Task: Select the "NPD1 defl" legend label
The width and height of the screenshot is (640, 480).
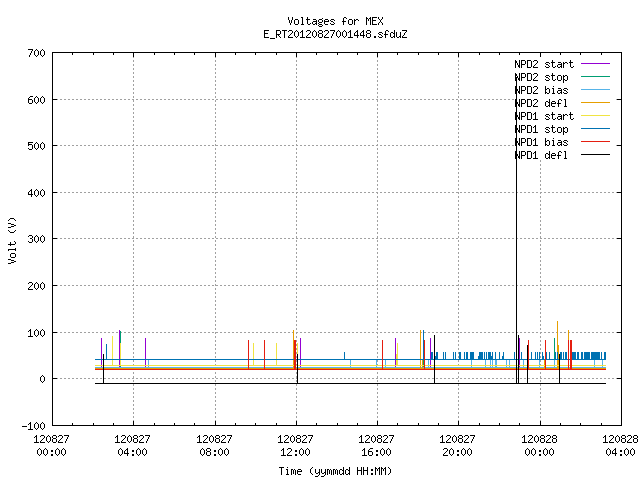Action: pos(541,156)
